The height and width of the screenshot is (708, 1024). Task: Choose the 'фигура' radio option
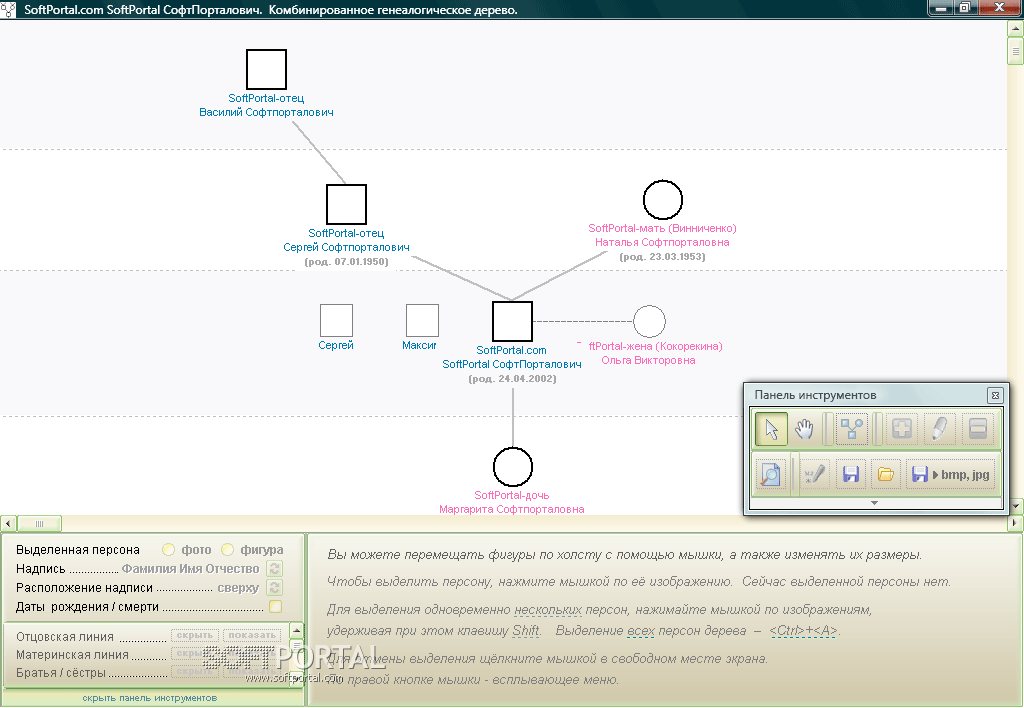tap(227, 550)
